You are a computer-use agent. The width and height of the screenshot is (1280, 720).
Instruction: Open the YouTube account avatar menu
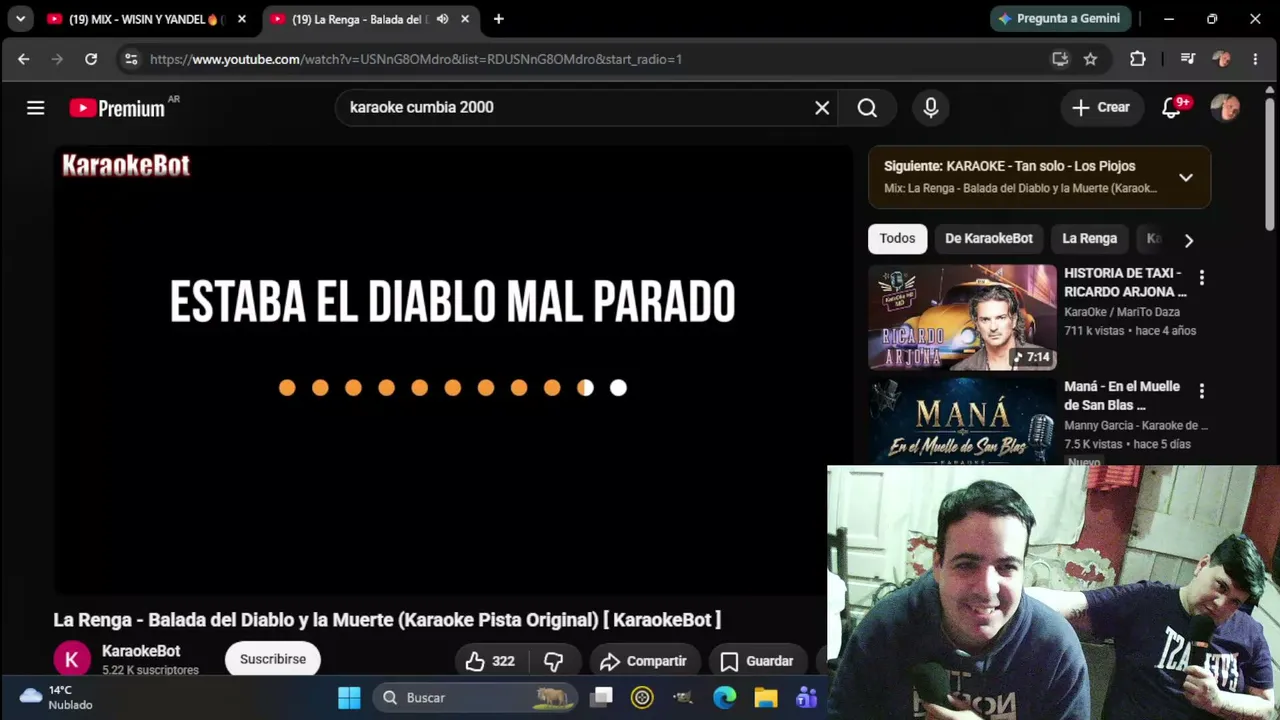point(1225,108)
